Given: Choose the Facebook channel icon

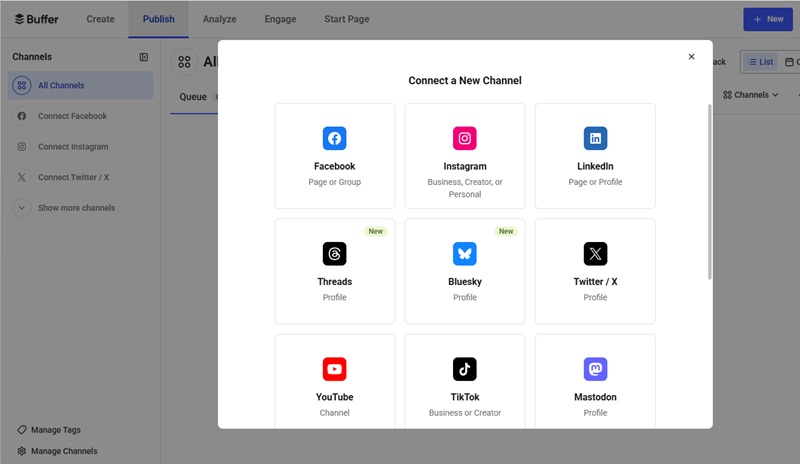Looking at the screenshot, I should [x=334, y=138].
